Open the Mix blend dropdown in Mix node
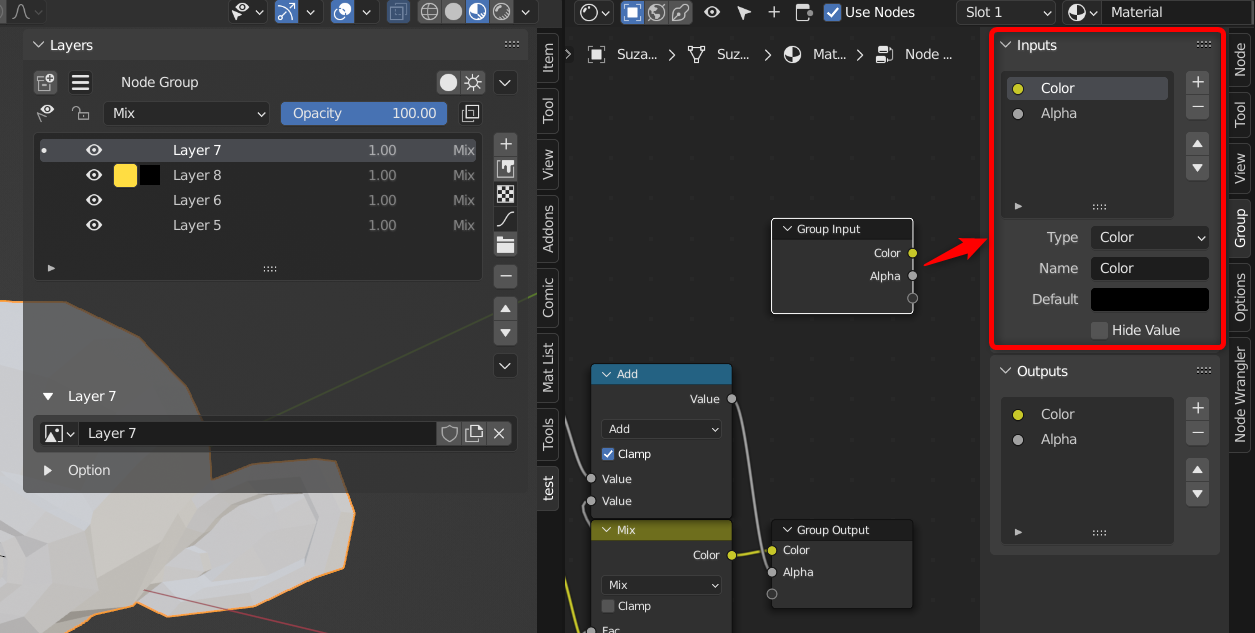Image resolution: width=1255 pixels, height=633 pixels. click(x=661, y=585)
